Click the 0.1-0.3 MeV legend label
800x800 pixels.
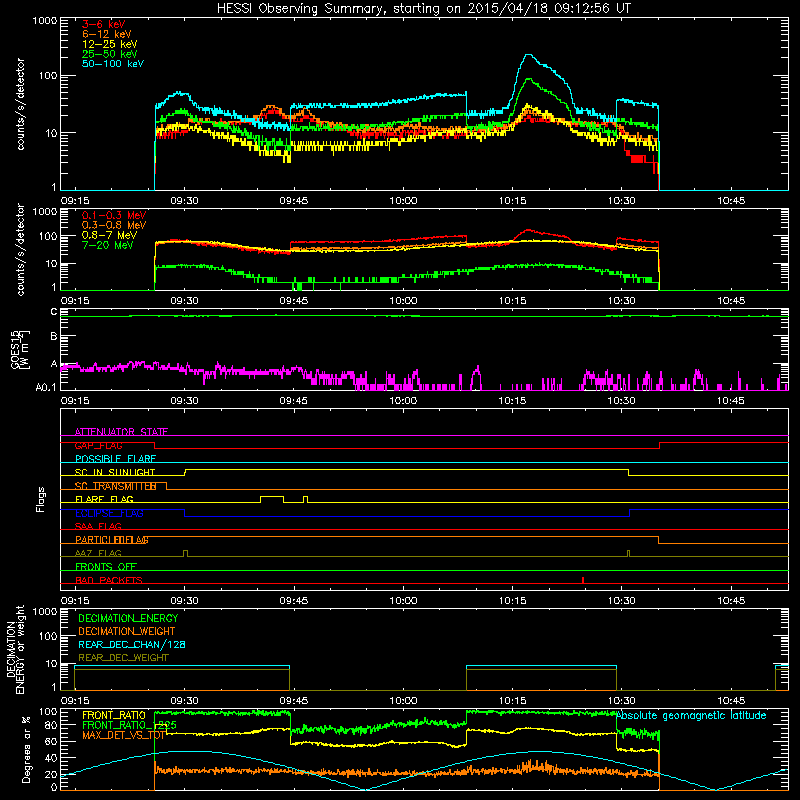(x=114, y=215)
